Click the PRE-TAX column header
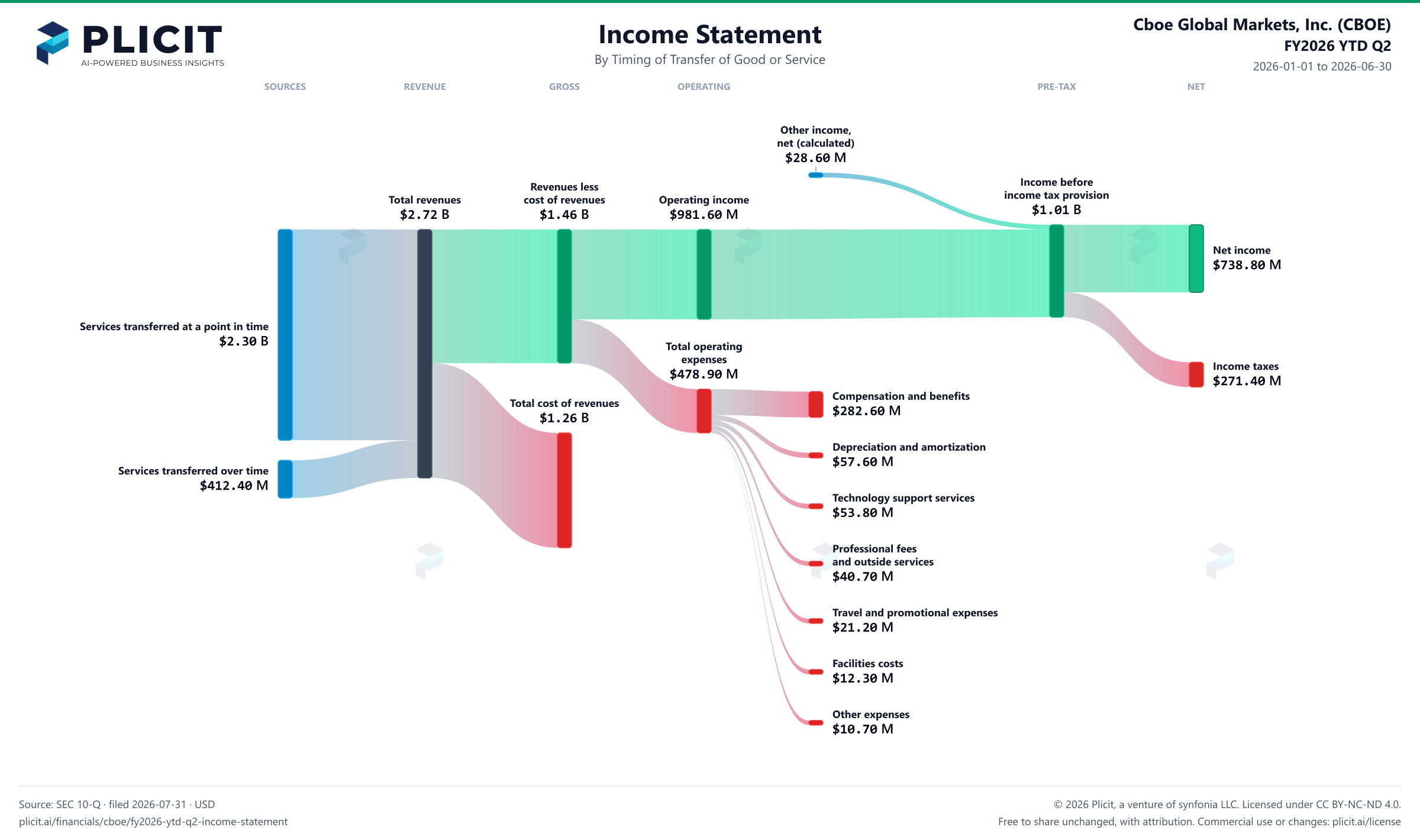Viewport: 1420px width, 840px height. (1057, 86)
